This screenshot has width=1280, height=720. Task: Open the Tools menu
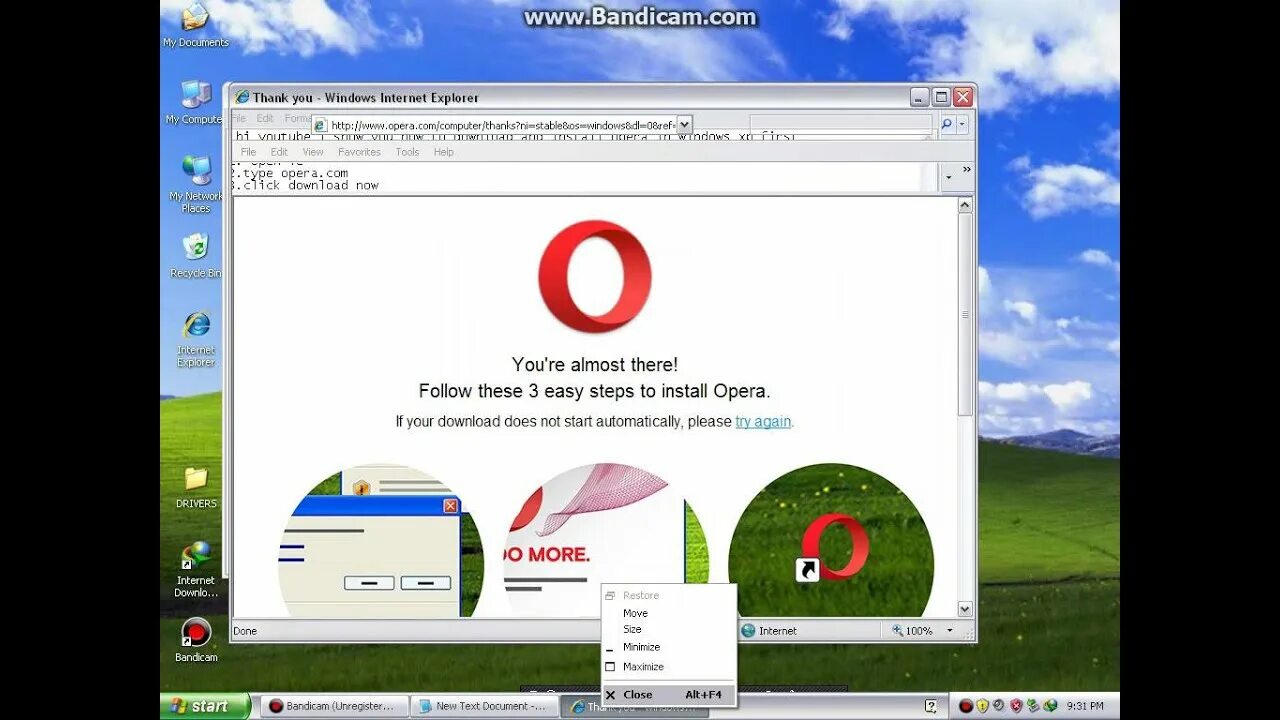[x=407, y=152]
